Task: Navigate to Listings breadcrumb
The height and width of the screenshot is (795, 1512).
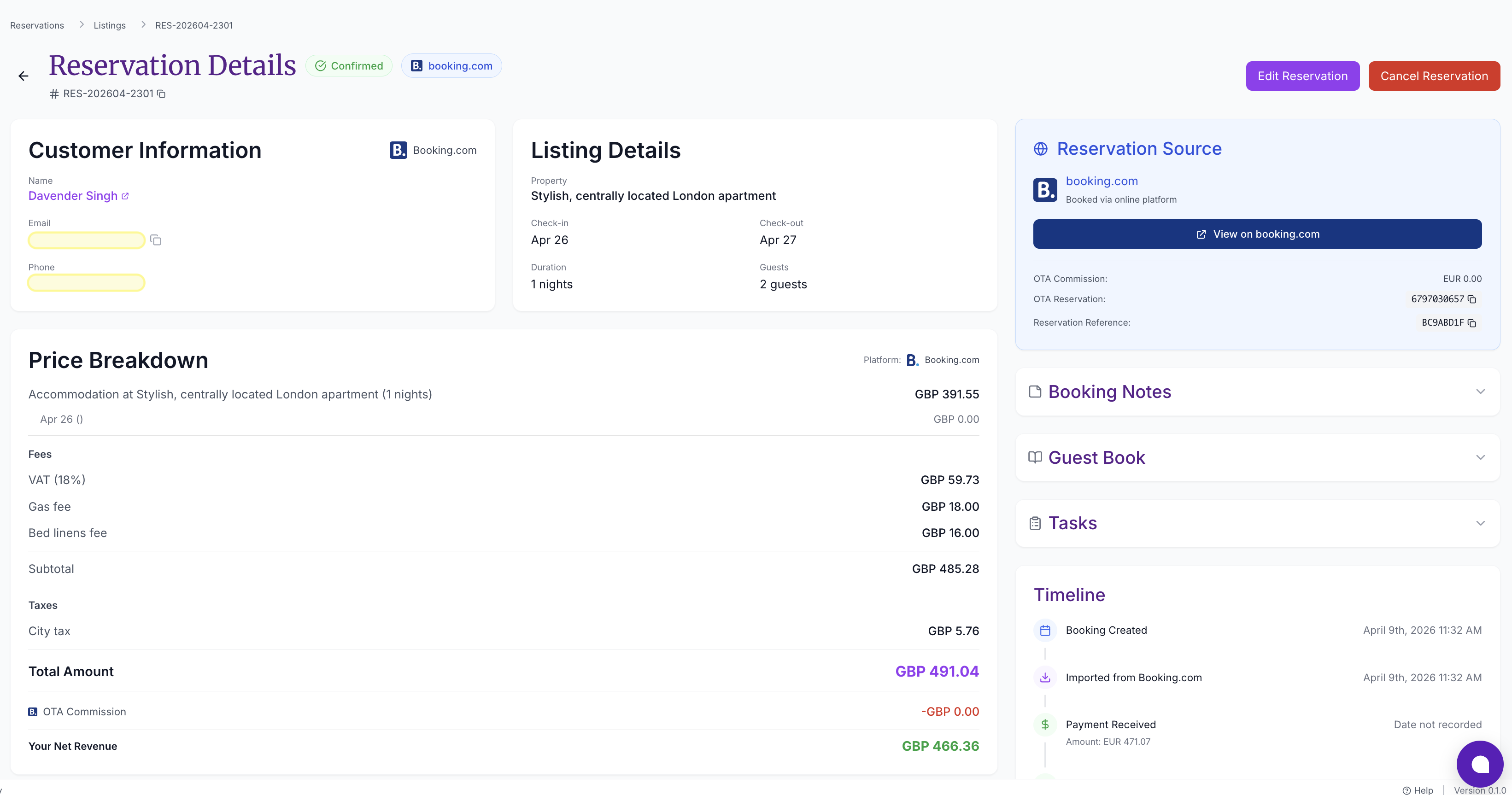Action: 110,25
